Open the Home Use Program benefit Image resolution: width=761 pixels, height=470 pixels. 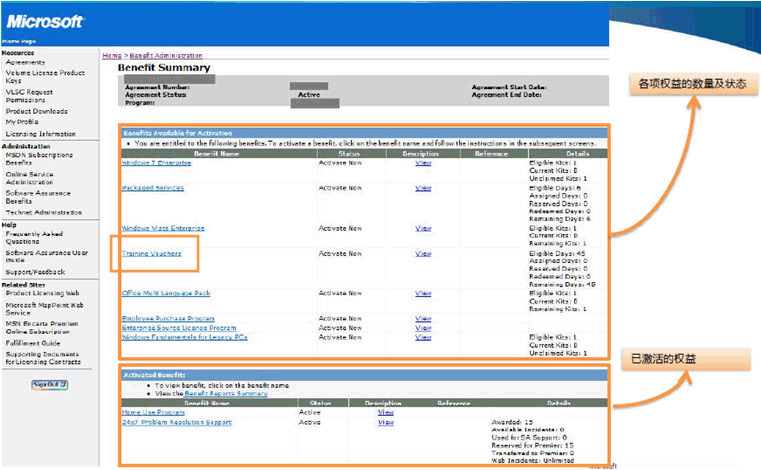pyautogui.click(x=153, y=412)
